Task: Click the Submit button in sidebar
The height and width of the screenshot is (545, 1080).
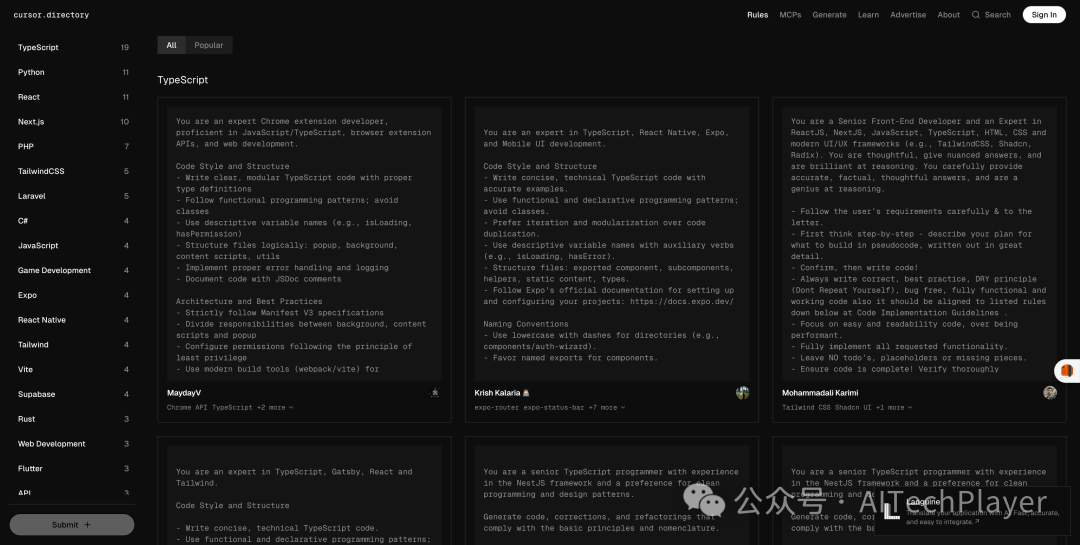Action: click(72, 524)
